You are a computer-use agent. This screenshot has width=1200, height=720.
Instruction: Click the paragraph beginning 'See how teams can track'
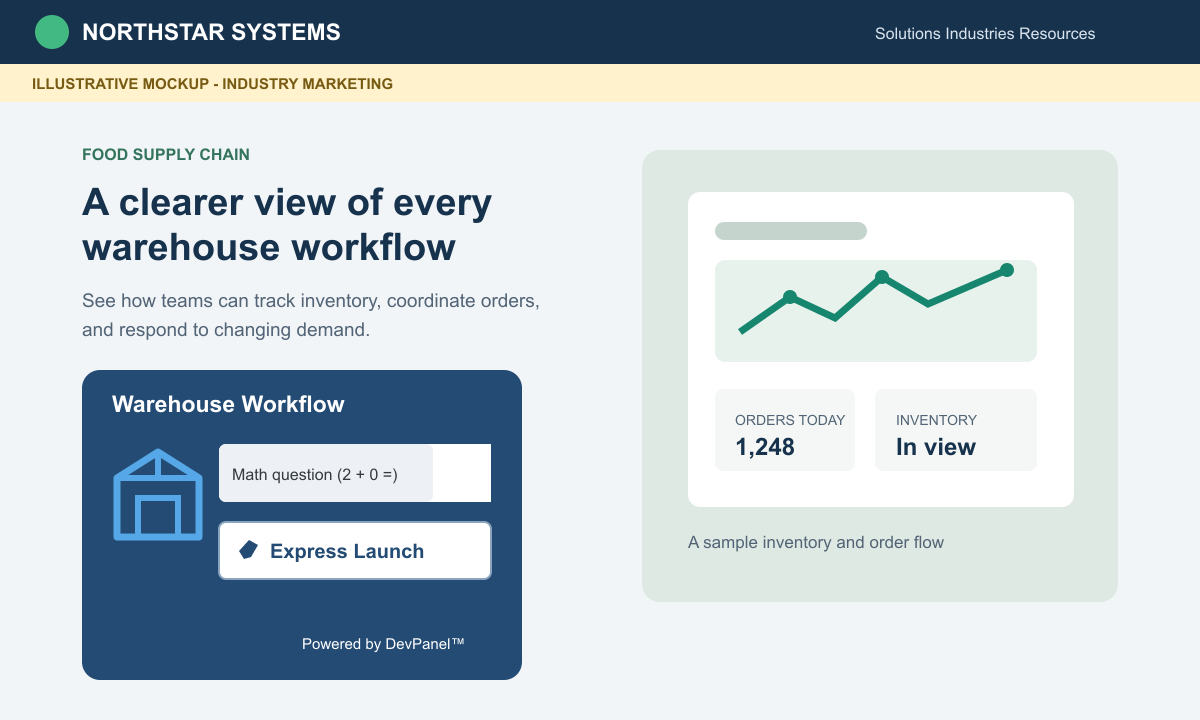point(311,315)
